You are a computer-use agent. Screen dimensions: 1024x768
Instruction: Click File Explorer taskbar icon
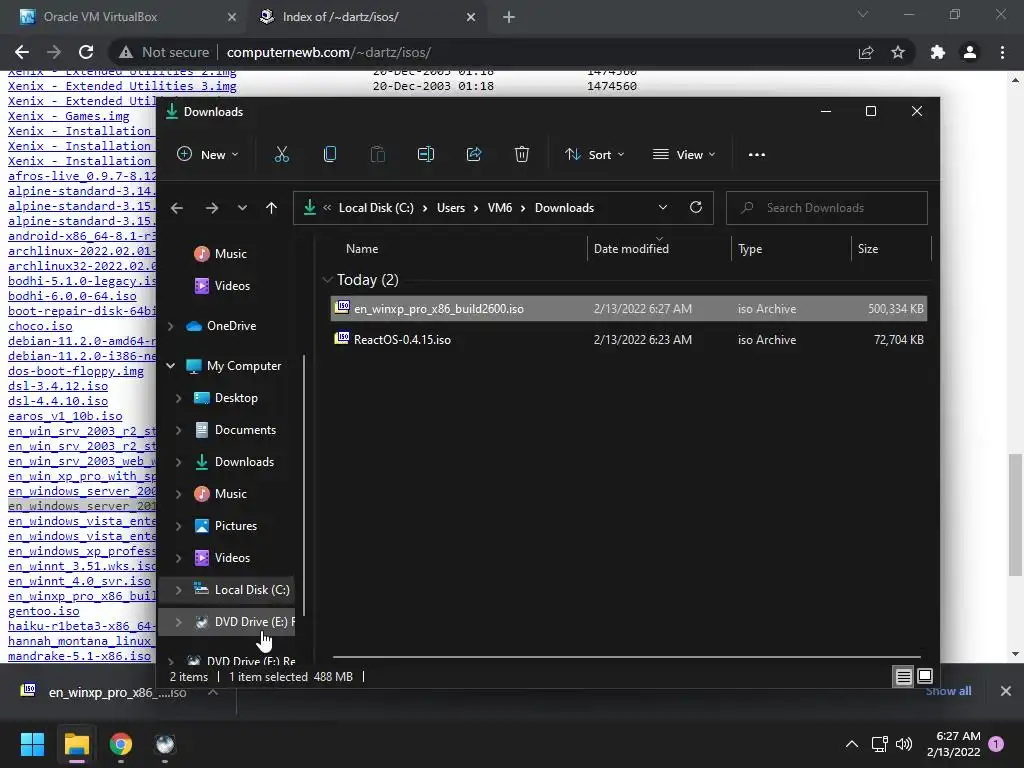pos(76,744)
